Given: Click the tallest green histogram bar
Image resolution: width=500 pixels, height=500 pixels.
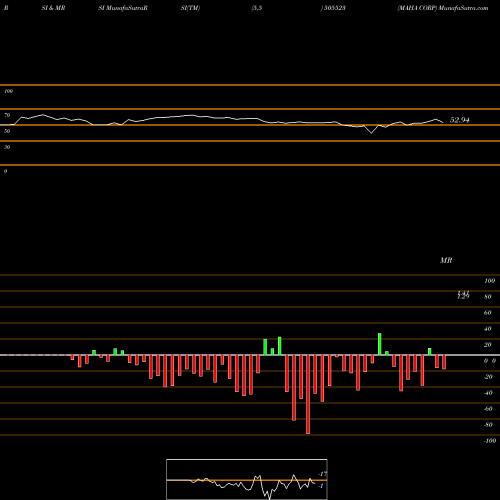Looking at the screenshot, I should pos(380,344).
